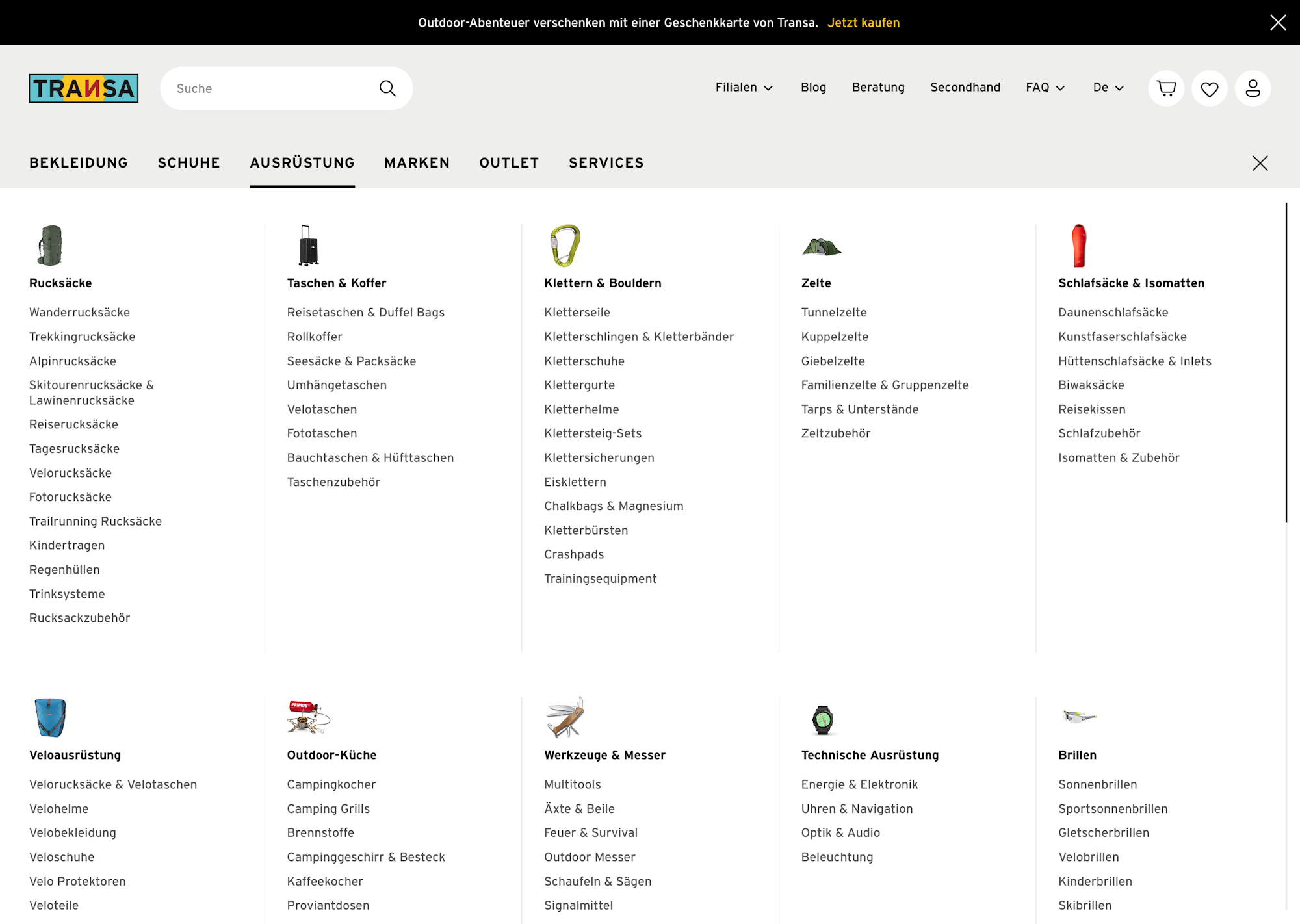Open the shopping cart
Screen dimensions: 1300x924
(x=1166, y=88)
